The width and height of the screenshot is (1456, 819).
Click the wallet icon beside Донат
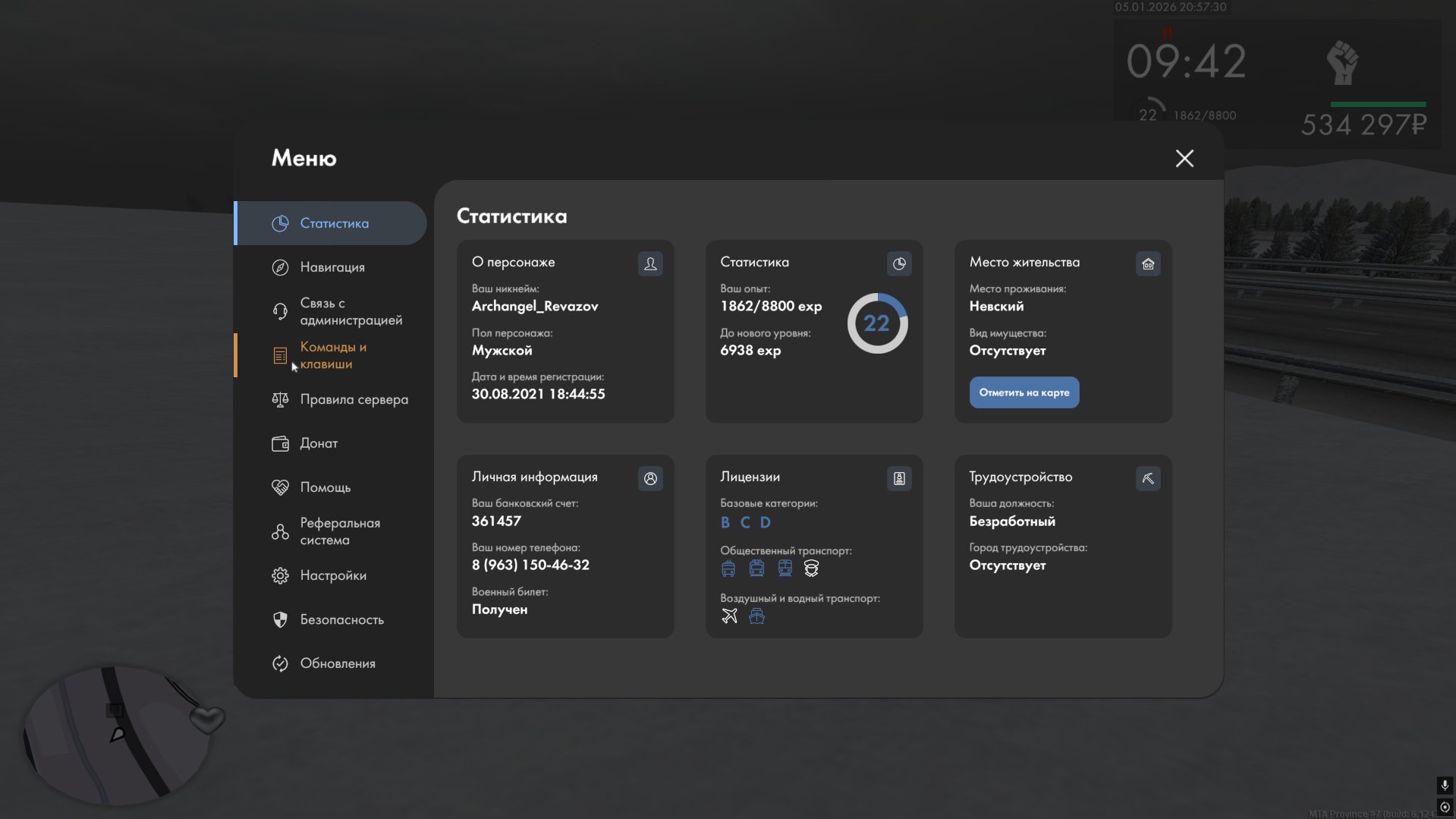[x=280, y=443]
